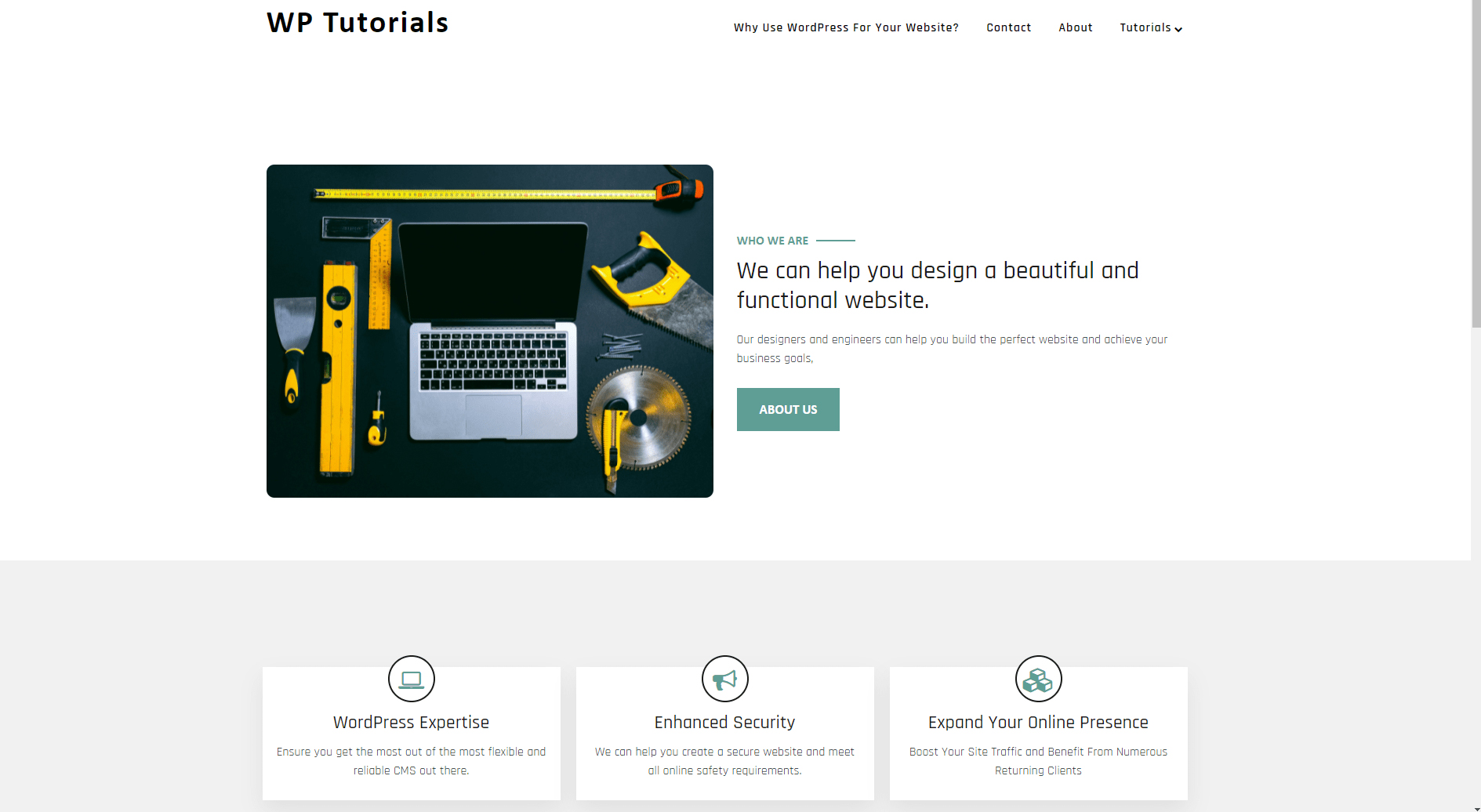
Task: Click the Boost Your Site Traffic description
Action: 1038,761
